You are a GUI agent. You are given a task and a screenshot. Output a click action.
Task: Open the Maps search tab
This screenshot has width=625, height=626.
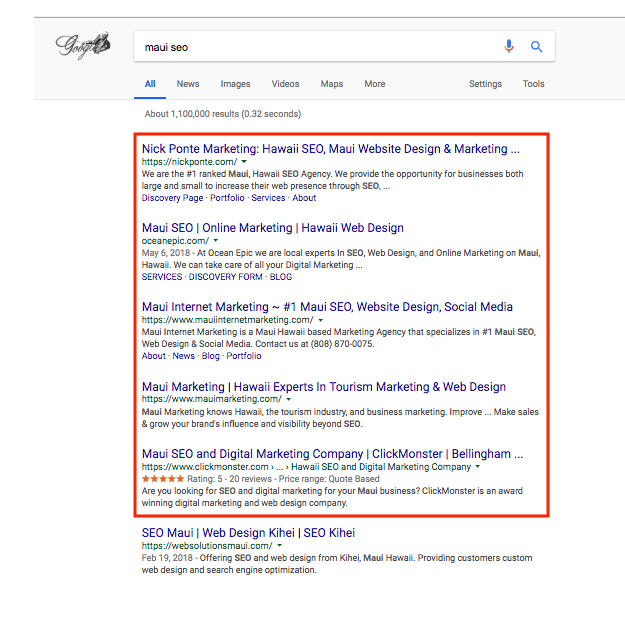(x=331, y=84)
